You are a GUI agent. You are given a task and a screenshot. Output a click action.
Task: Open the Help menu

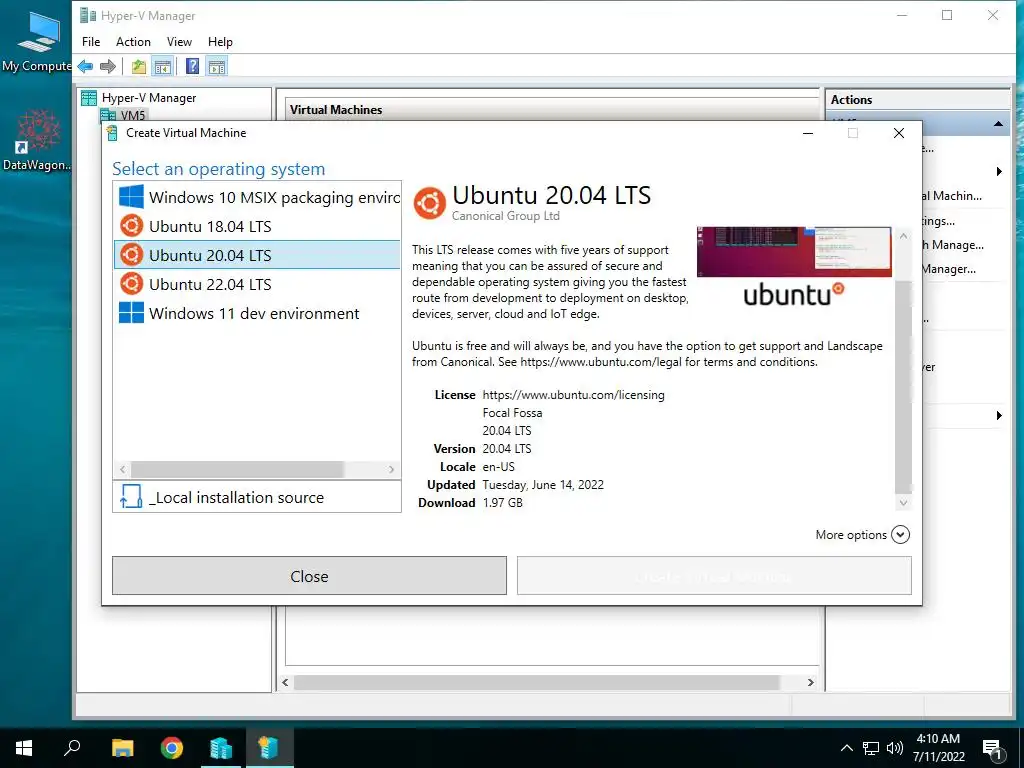[220, 42]
